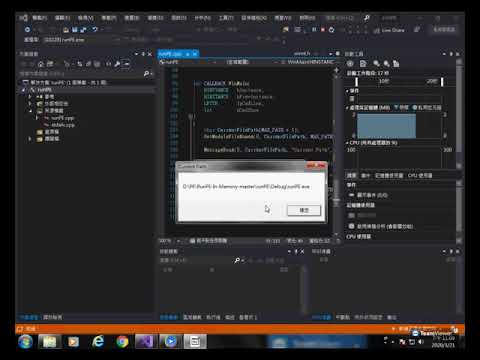The image size is (480, 360).
Task: Switch to CPU Usage tab in Diagnostic Tools
Action: [420, 175]
